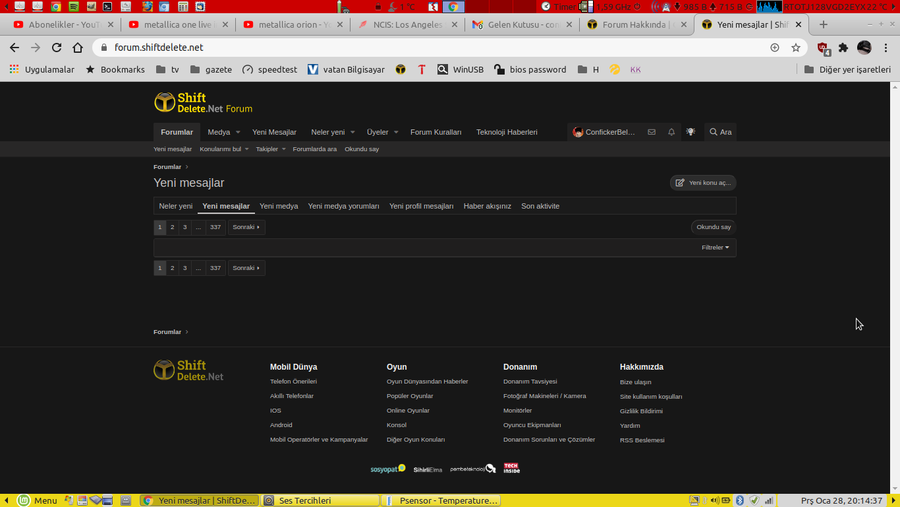Expand the Neler yeni dropdown arrow
Viewport: 900px width, 507px height.
click(353, 132)
